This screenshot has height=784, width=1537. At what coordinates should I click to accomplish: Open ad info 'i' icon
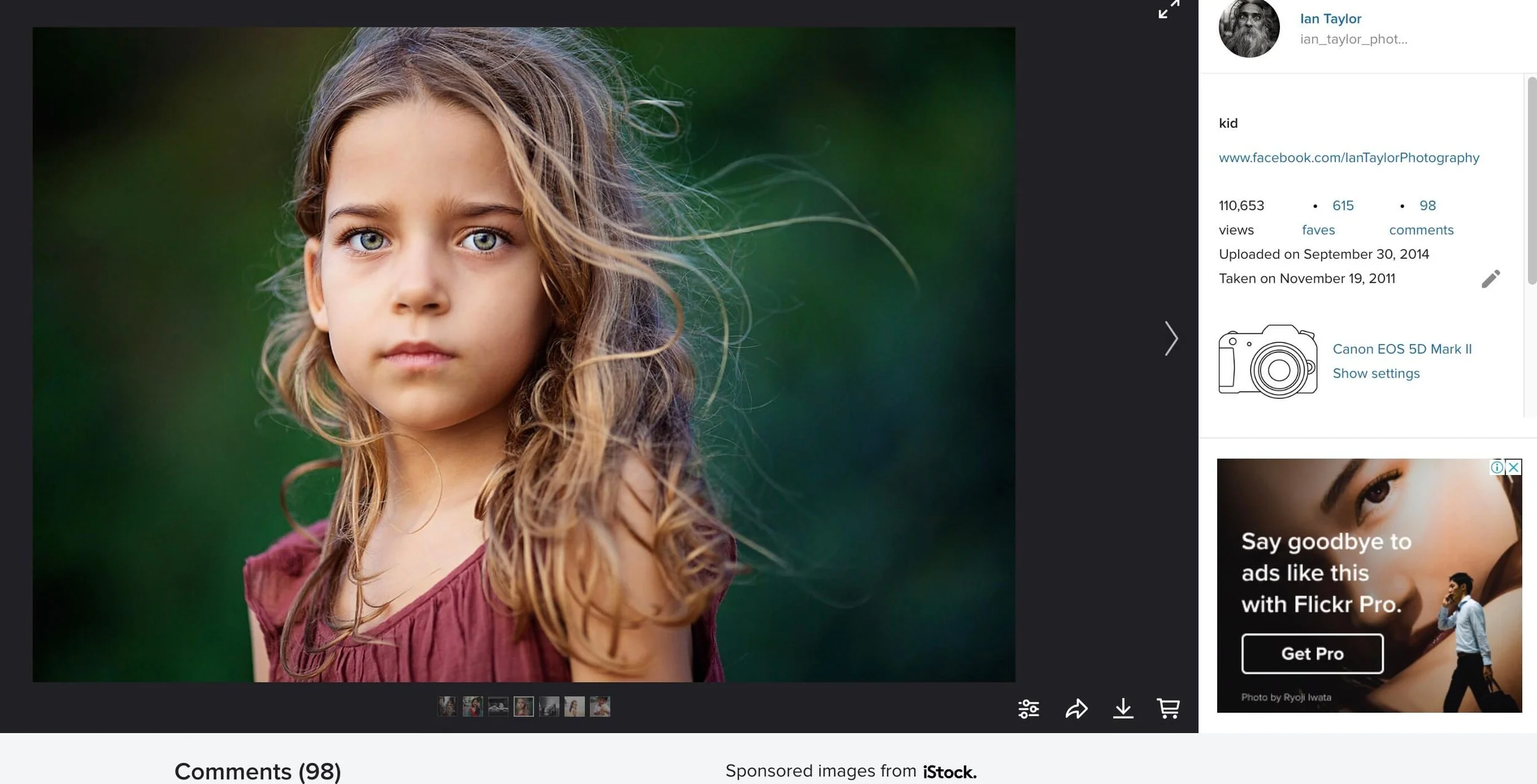[x=1497, y=467]
